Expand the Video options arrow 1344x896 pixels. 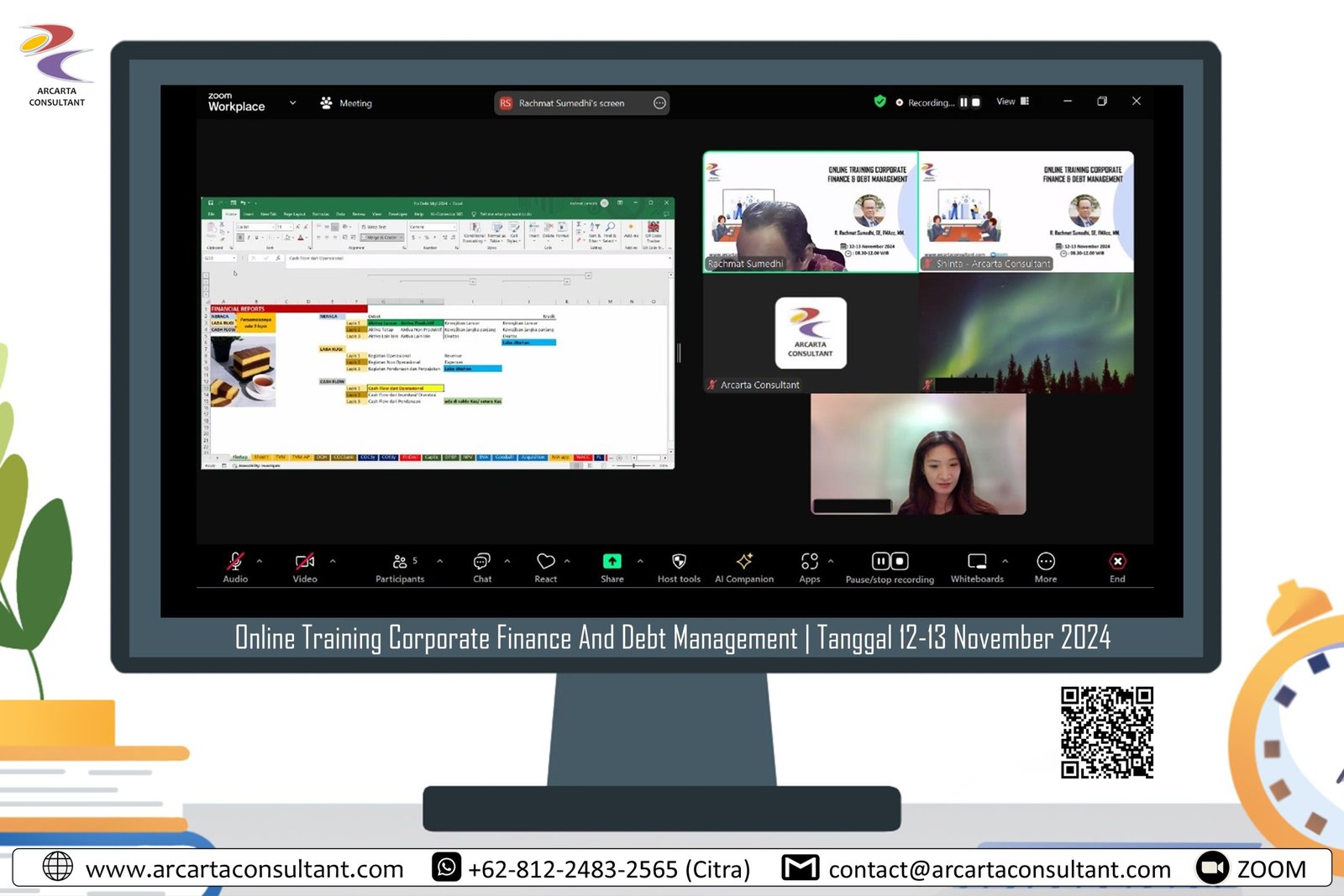coord(333,561)
